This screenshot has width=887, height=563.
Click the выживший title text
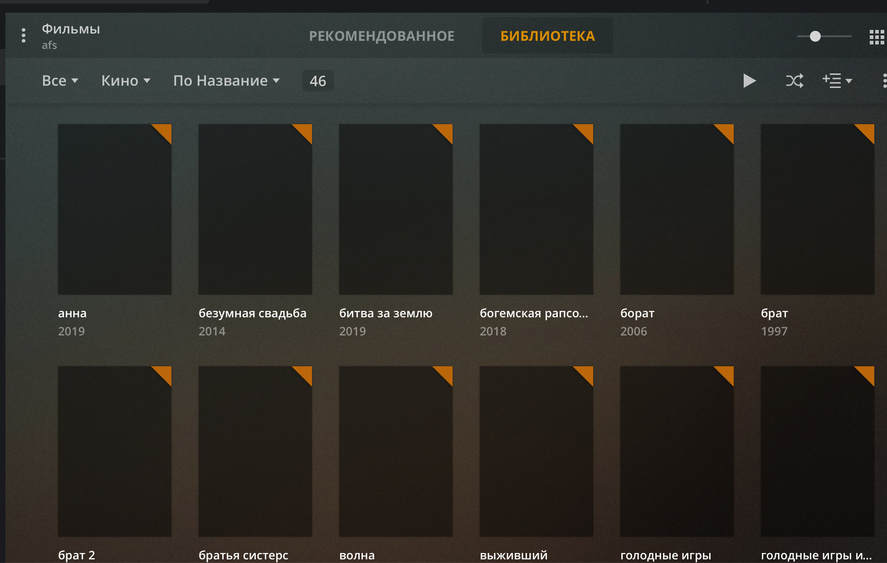513,555
